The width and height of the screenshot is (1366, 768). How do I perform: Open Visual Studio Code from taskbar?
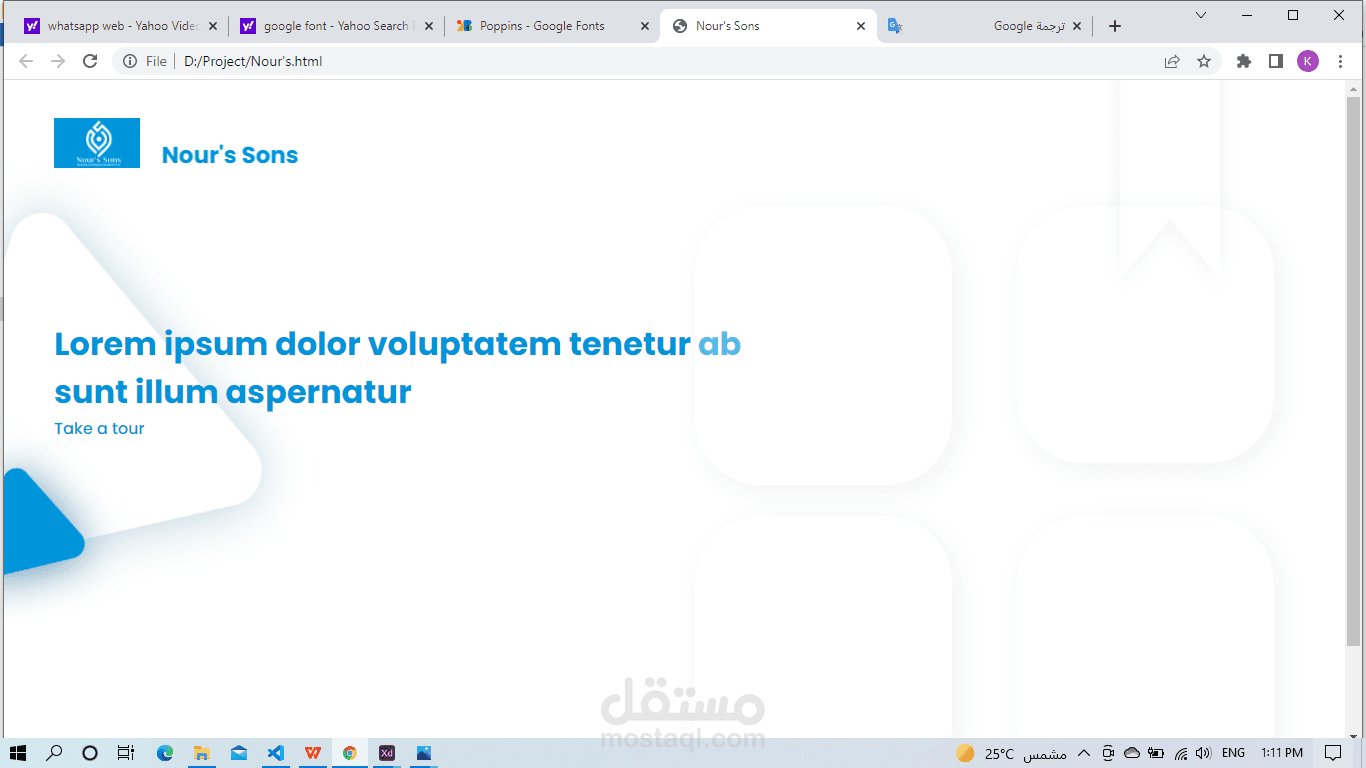pyautogui.click(x=276, y=753)
